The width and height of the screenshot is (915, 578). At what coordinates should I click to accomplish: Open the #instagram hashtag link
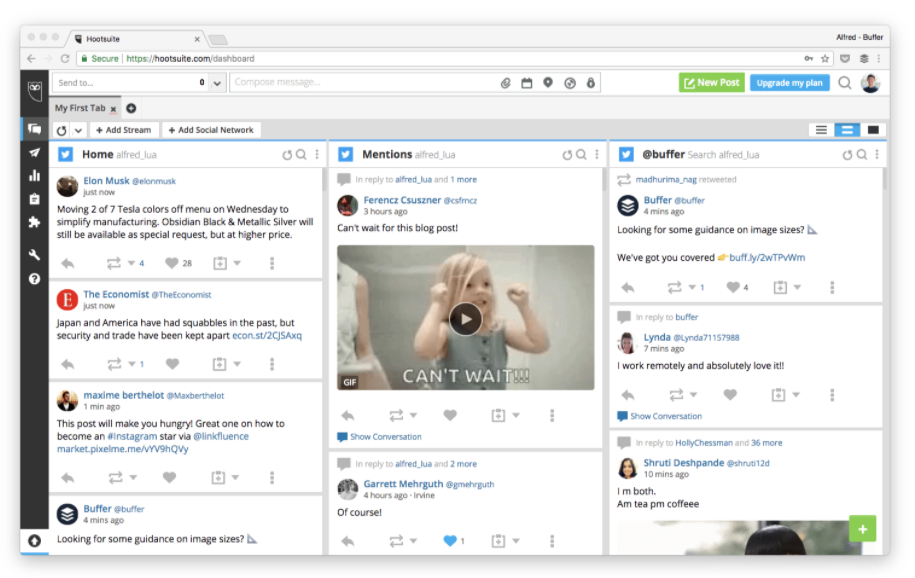[132, 436]
